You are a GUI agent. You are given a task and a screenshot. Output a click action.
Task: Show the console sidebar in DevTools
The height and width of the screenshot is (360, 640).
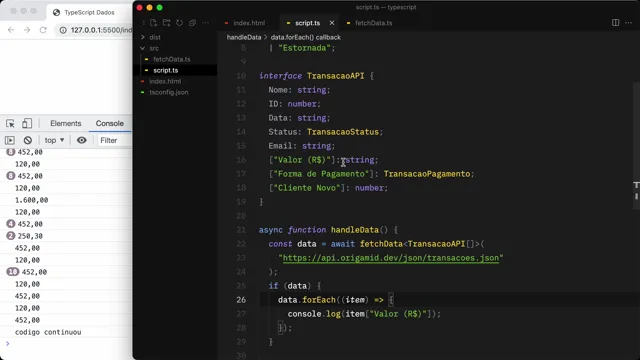coord(10,140)
